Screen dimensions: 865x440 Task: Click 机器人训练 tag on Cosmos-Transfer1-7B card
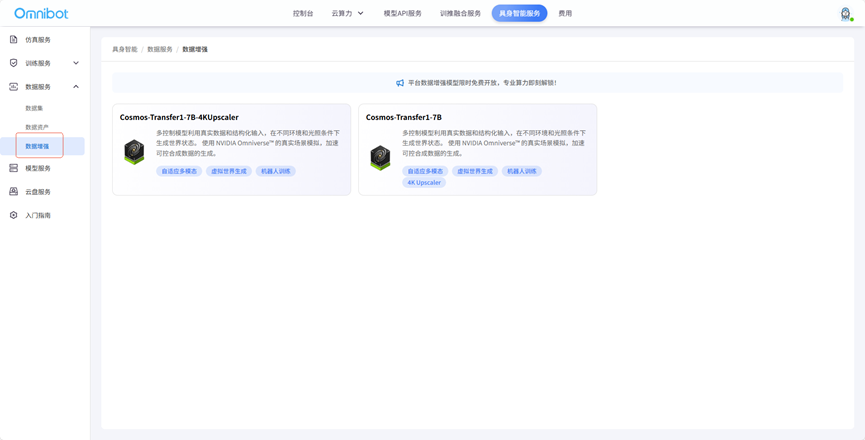click(x=522, y=171)
